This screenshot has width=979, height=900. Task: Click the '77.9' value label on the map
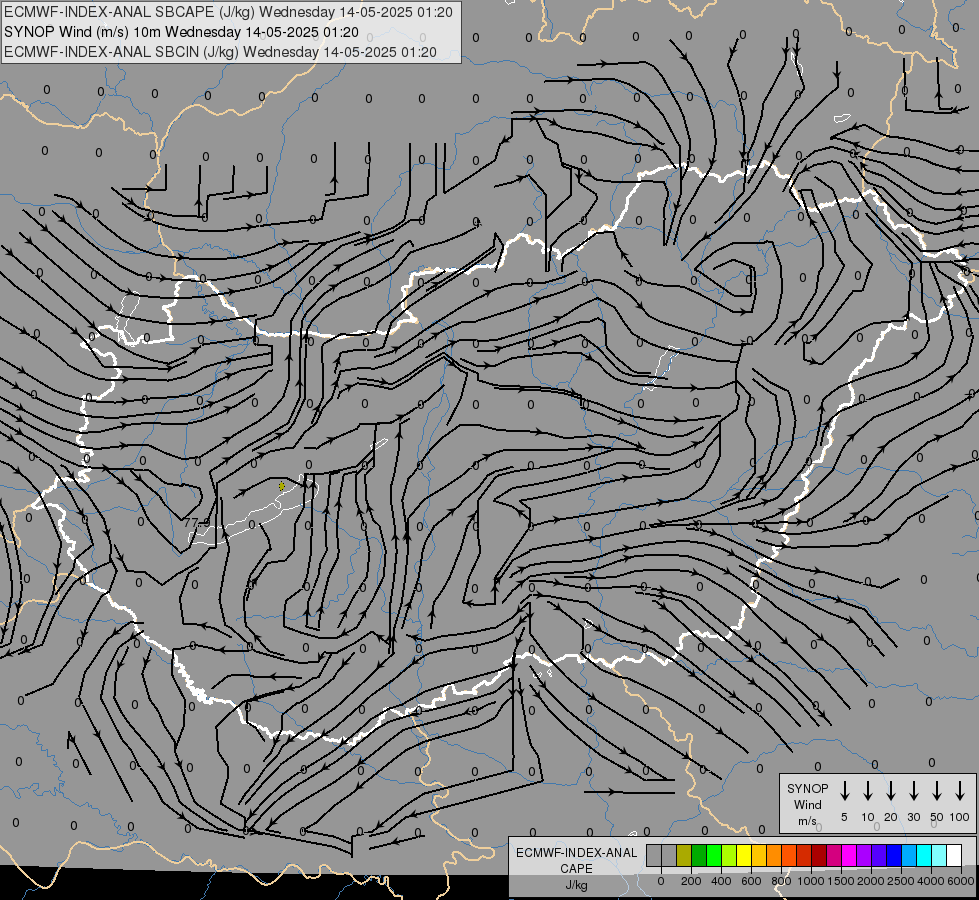[x=197, y=522]
